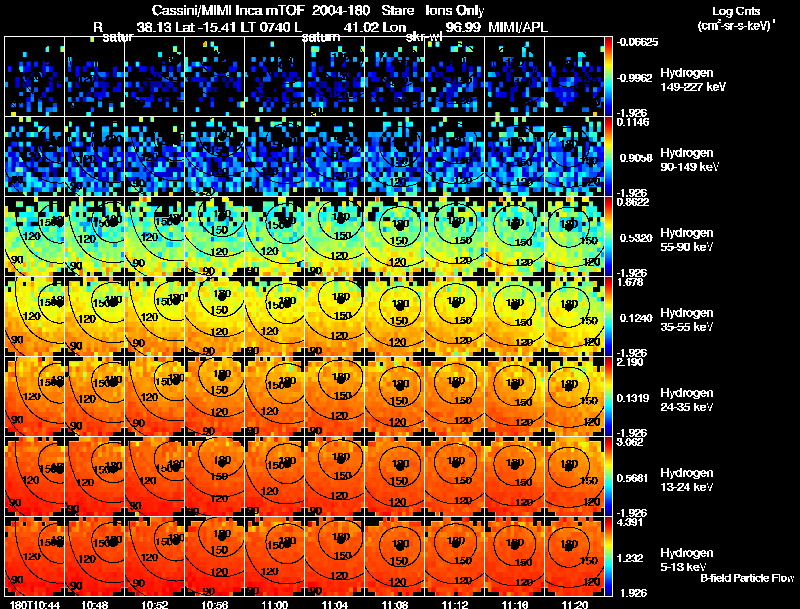
Task: Click the Hydrogen 55-90 keV label
Action: (x=687, y=240)
